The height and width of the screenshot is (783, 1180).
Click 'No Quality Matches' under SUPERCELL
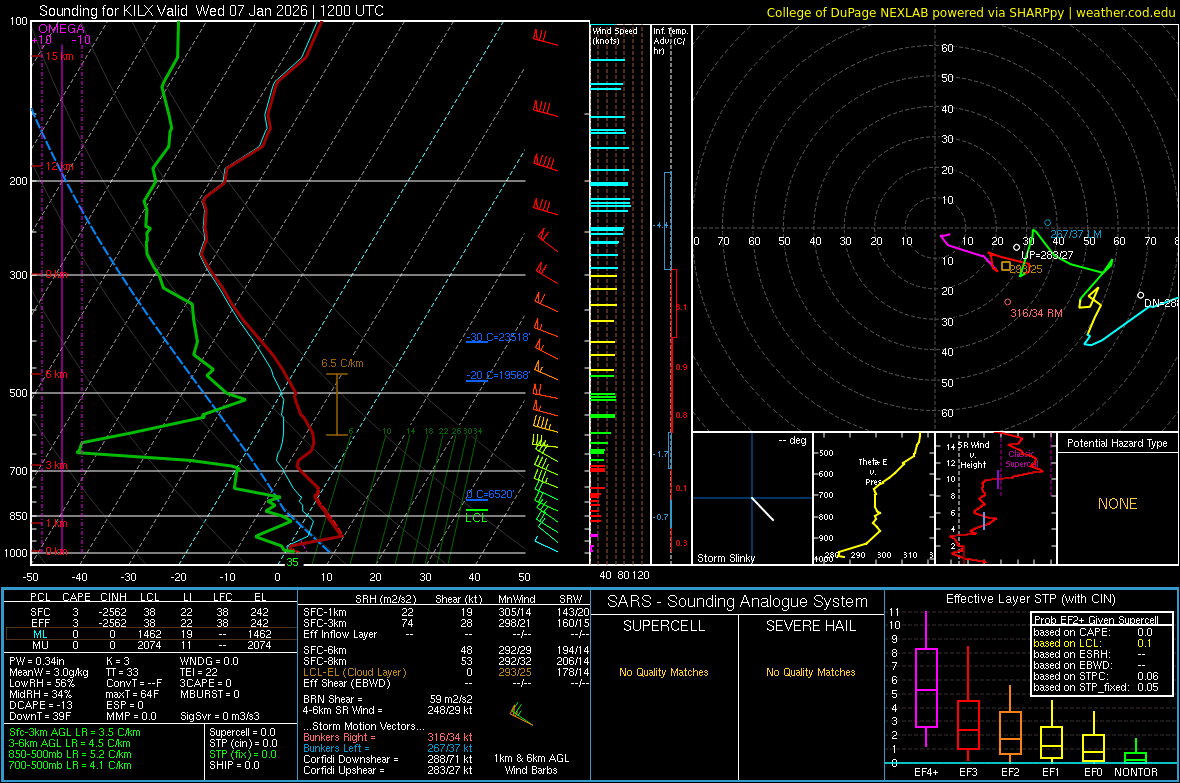click(x=664, y=672)
